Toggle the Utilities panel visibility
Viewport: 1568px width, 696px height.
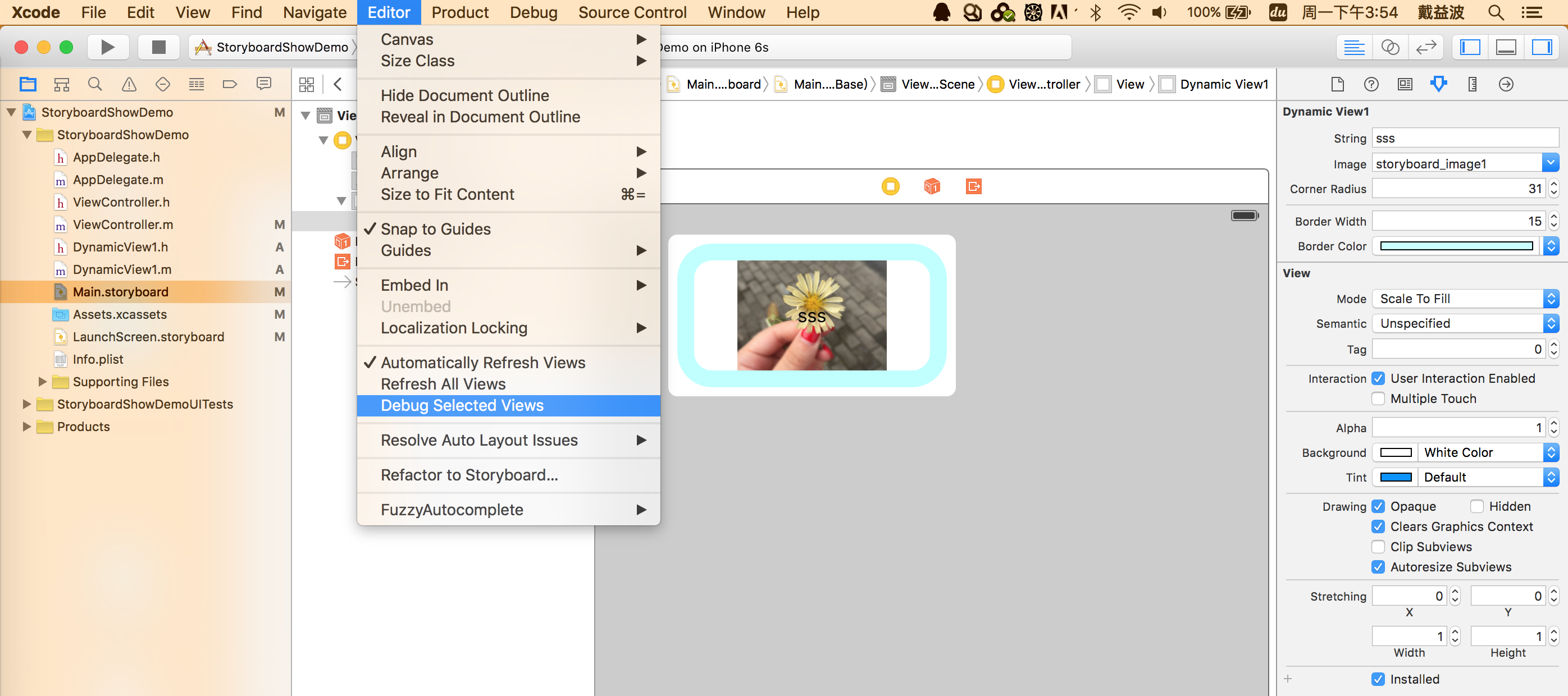[1541, 47]
